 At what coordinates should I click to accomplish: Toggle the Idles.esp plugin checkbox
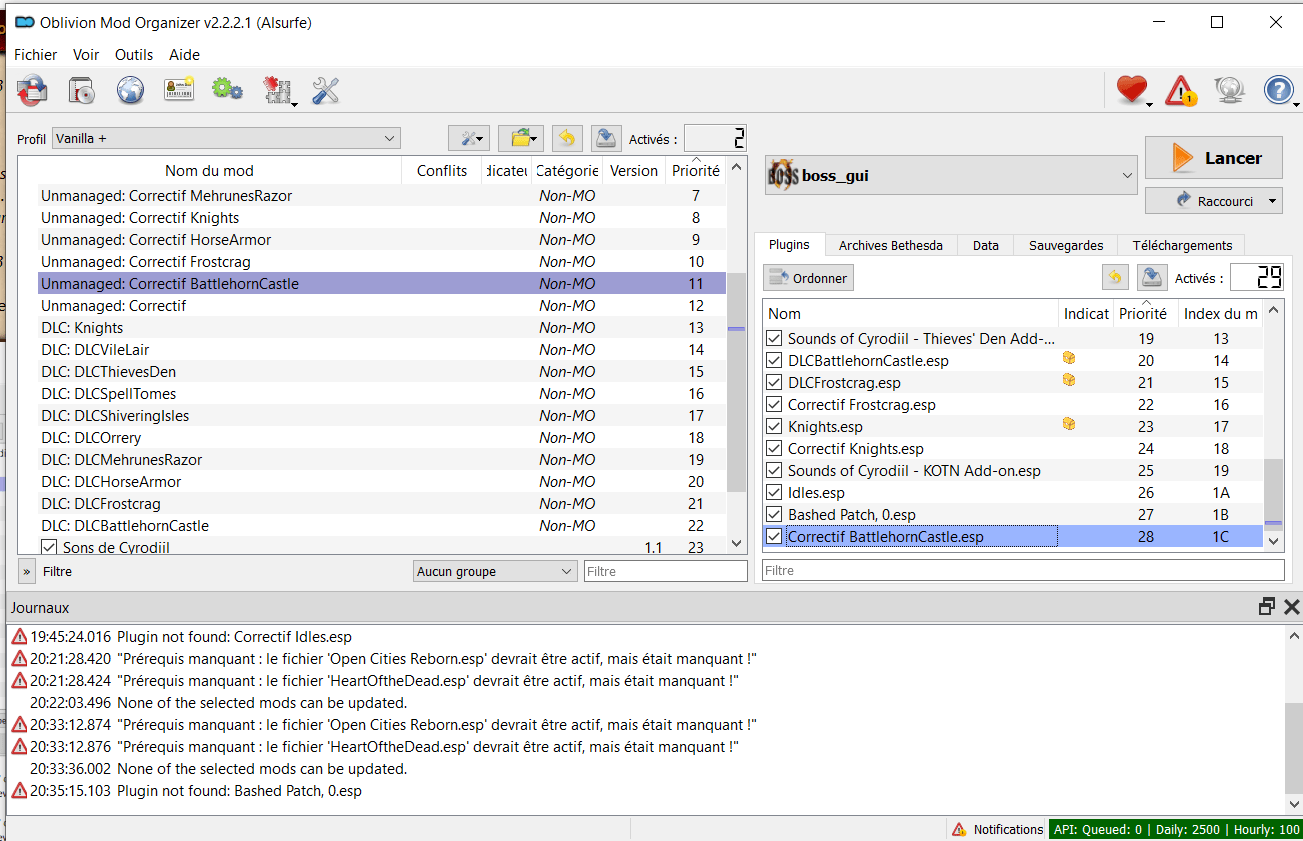coord(774,493)
